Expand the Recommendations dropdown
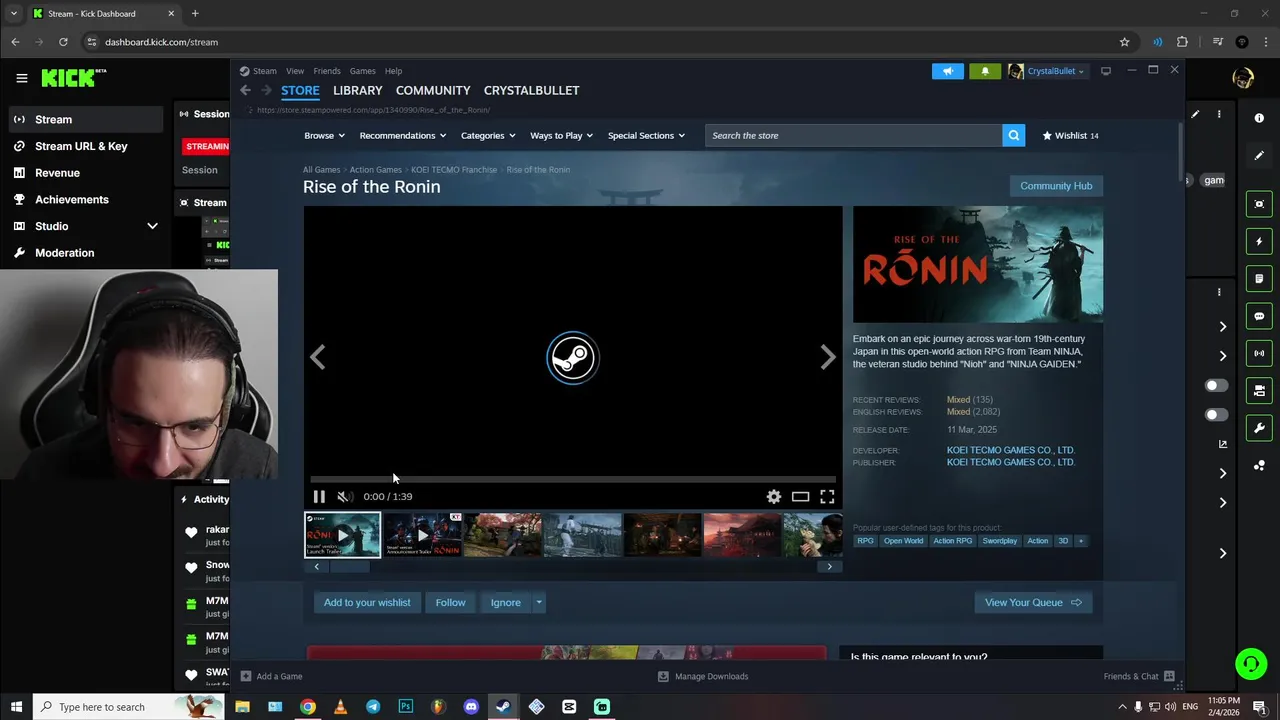This screenshot has height=720, width=1280. point(402,135)
